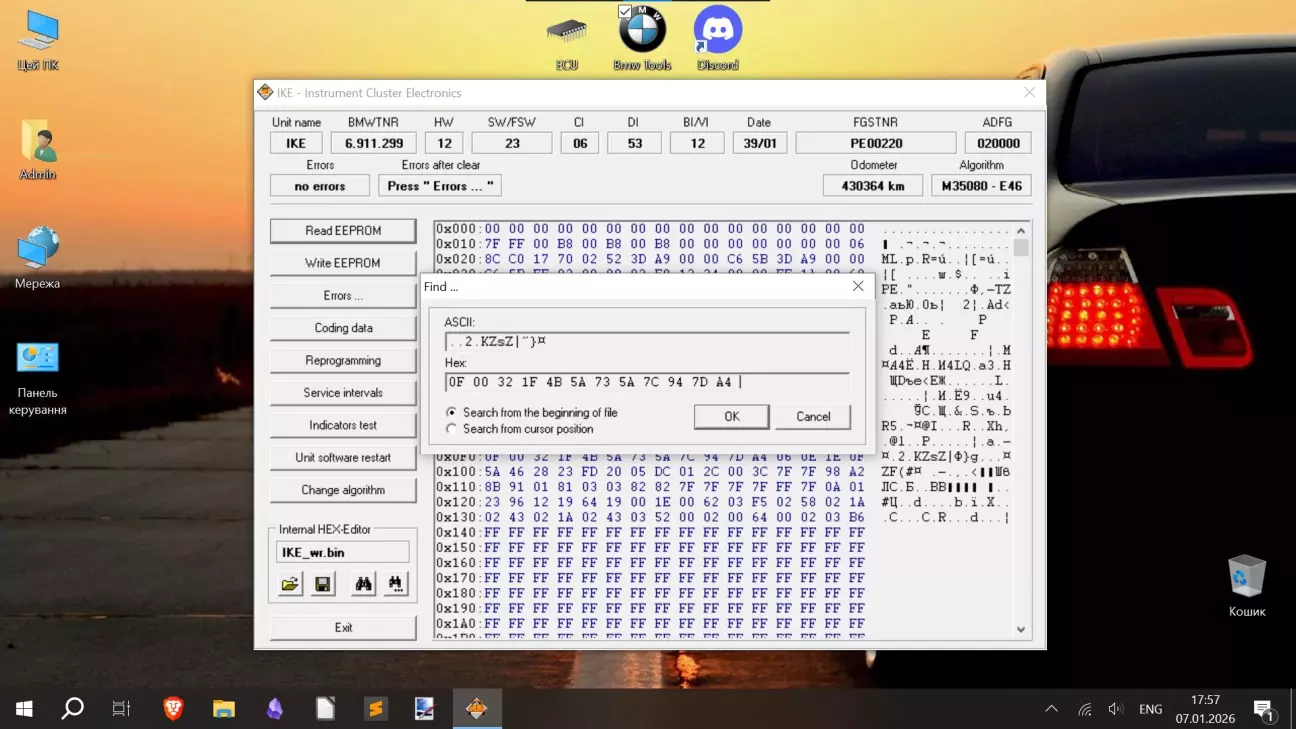Click the hex view scroll down arrow
Image resolution: width=1296 pixels, height=729 pixels.
click(1021, 629)
